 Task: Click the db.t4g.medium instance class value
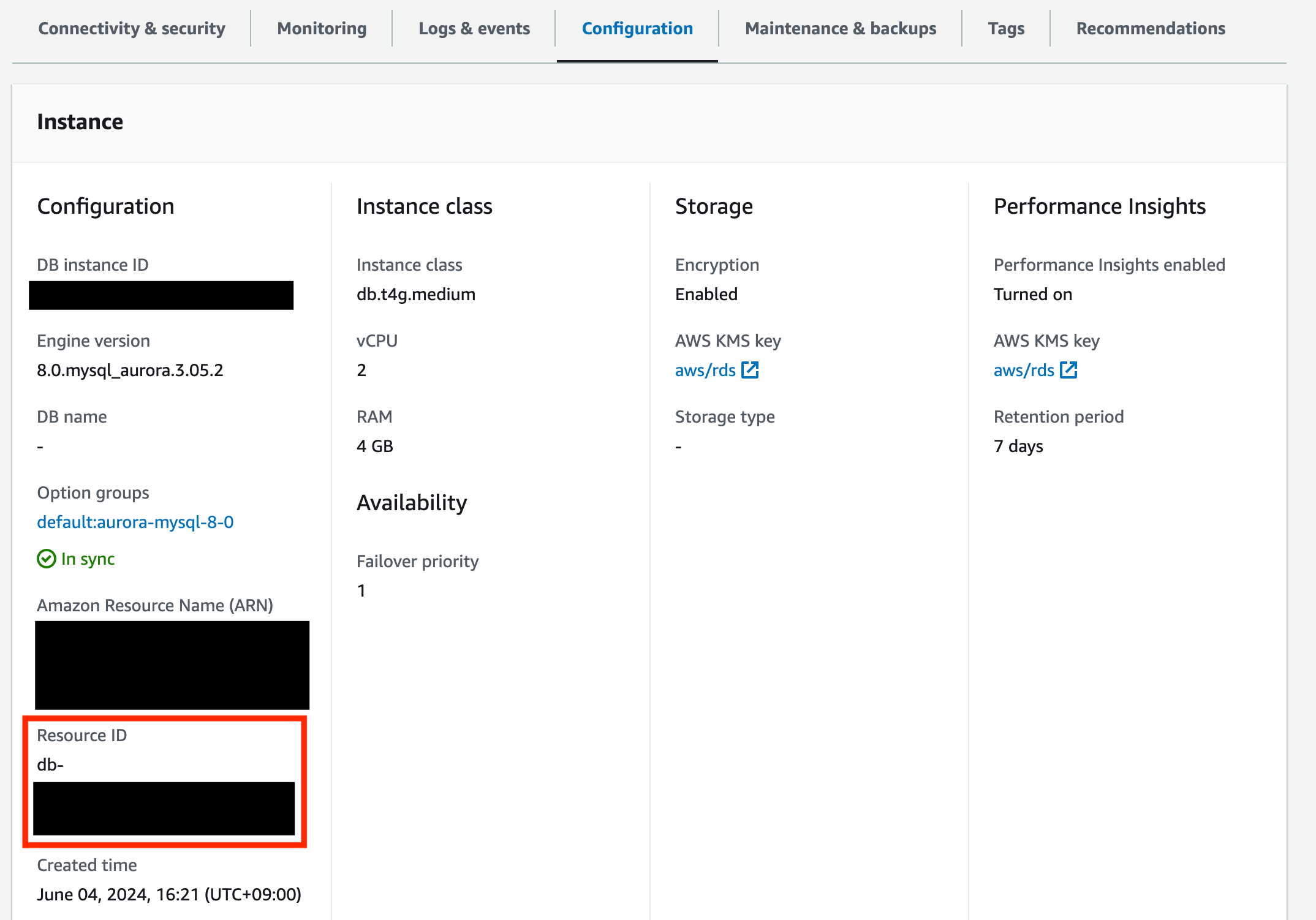416,295
